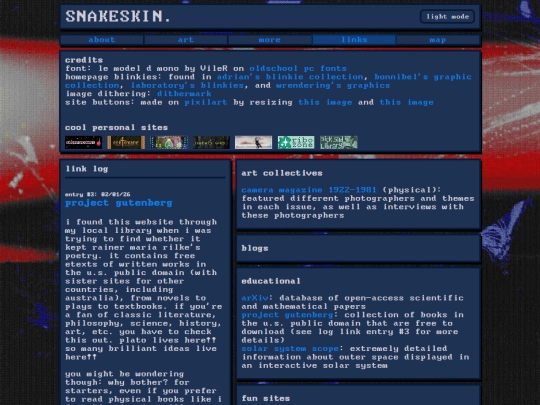This screenshot has height=405, width=540.
Task: Toggle light mode
Action: pos(447,17)
